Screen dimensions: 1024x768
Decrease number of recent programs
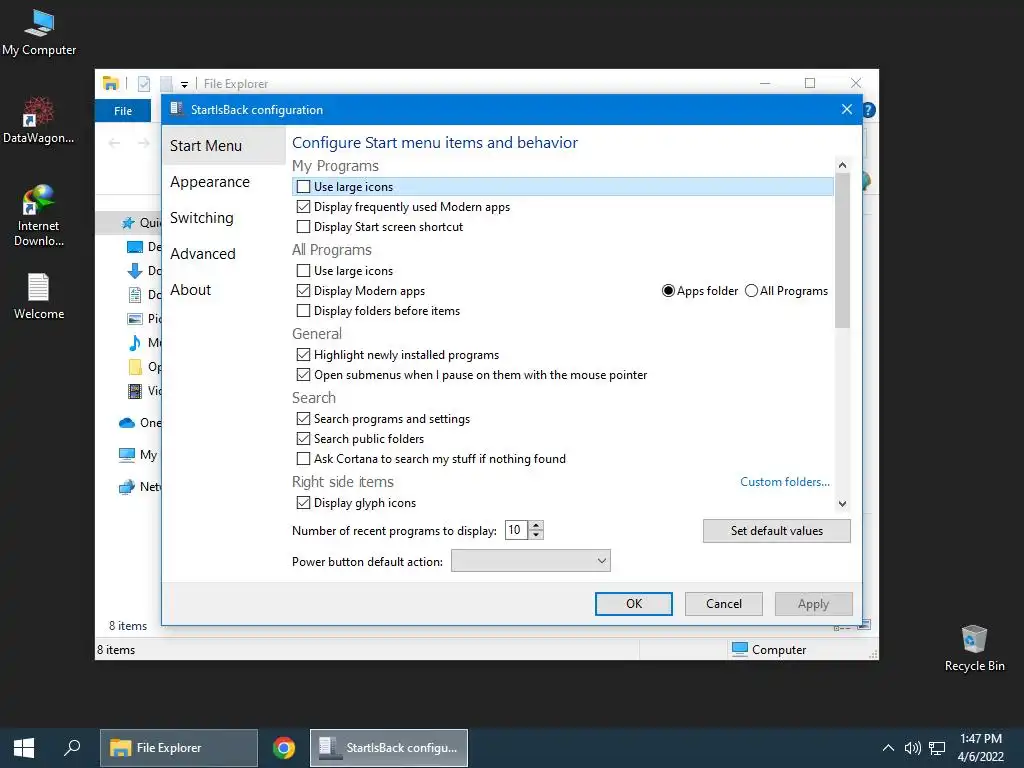point(536,535)
